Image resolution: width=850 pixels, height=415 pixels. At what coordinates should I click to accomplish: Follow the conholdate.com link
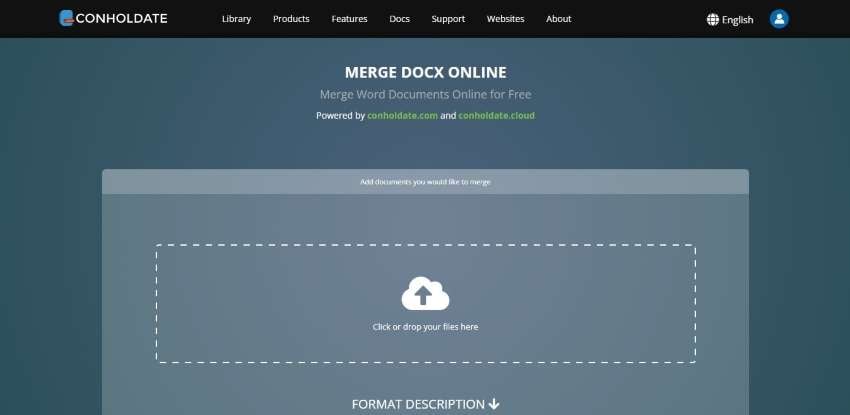point(402,115)
